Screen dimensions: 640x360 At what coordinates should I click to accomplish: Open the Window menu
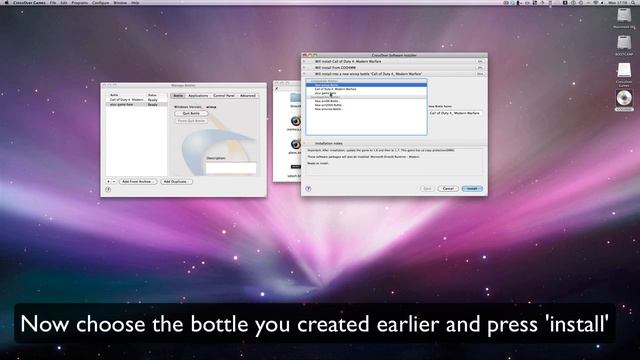click(120, 2)
